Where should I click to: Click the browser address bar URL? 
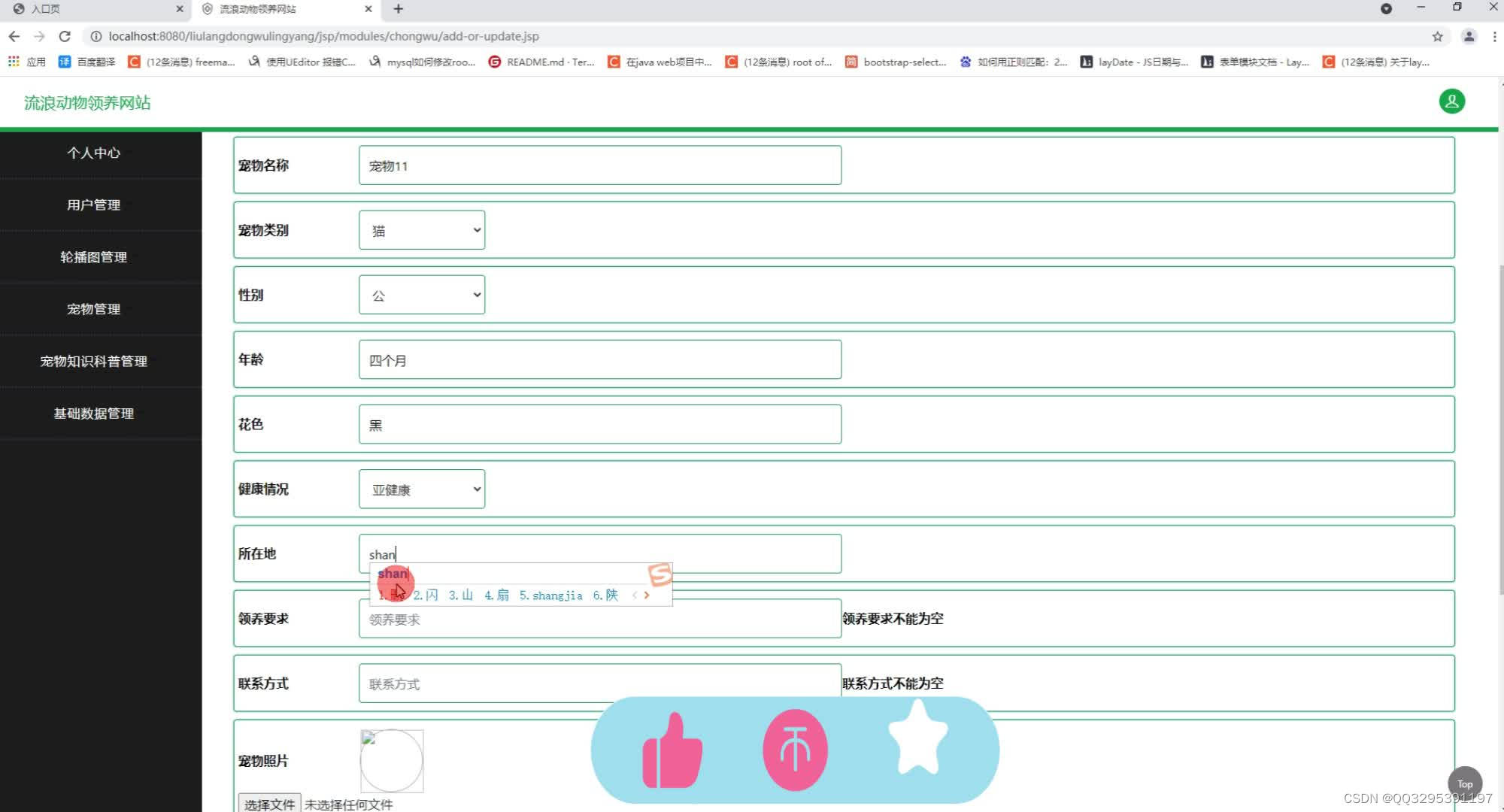[x=323, y=36]
